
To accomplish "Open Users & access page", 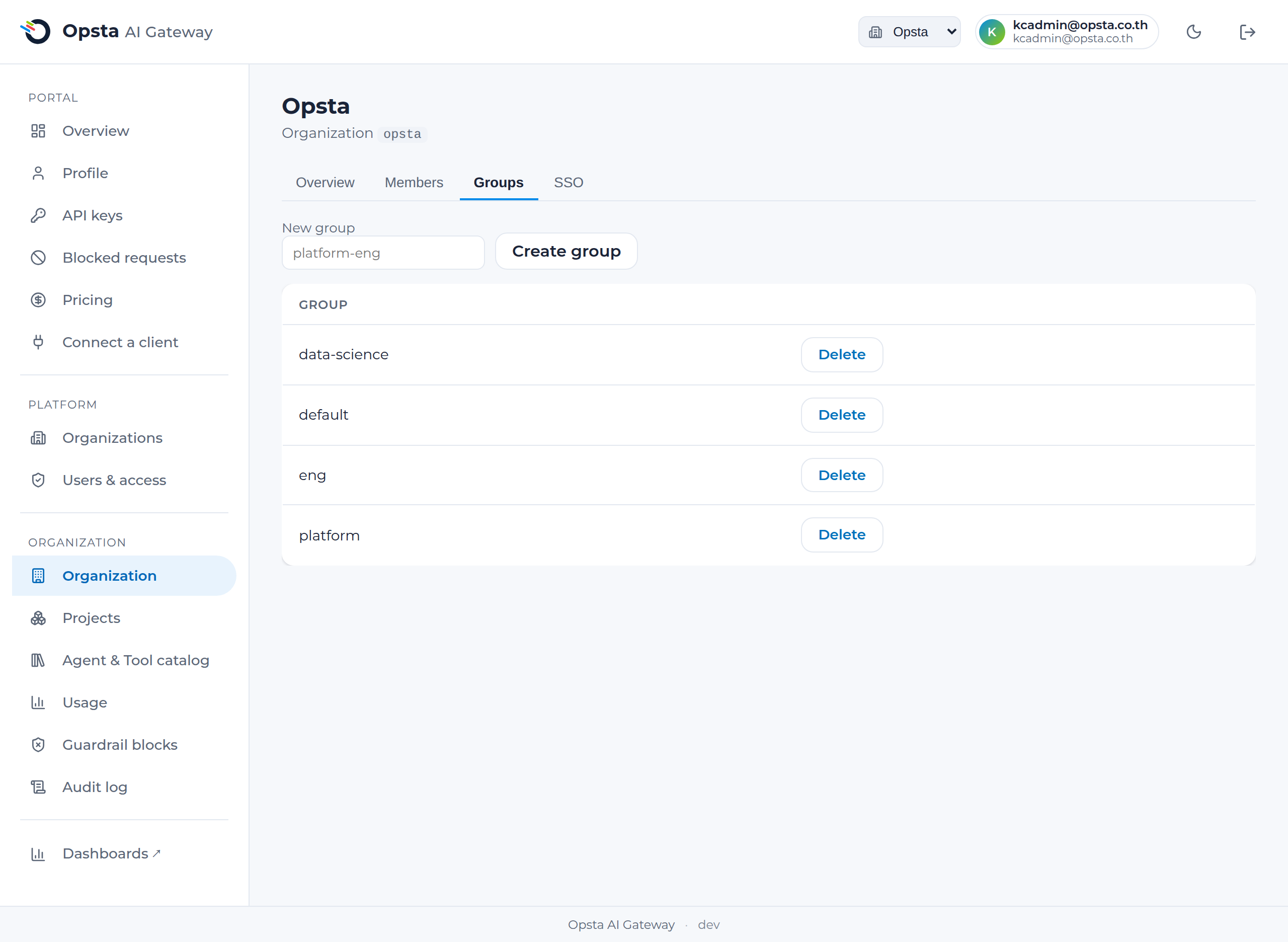I will pos(124,480).
